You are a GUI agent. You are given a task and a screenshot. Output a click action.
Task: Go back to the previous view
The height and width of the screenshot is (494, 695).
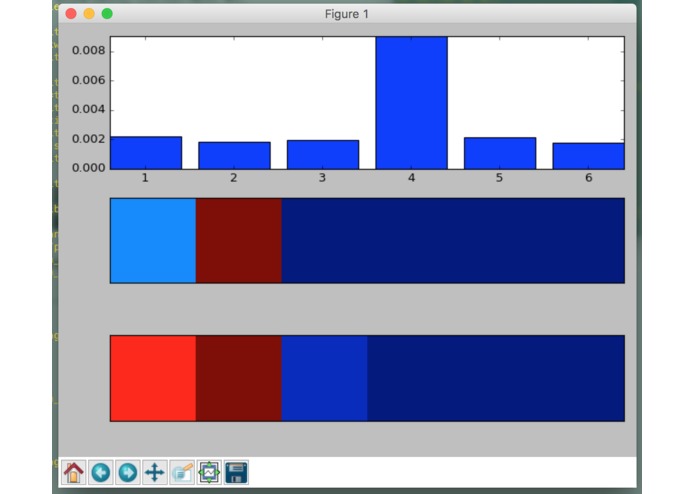[x=101, y=472]
